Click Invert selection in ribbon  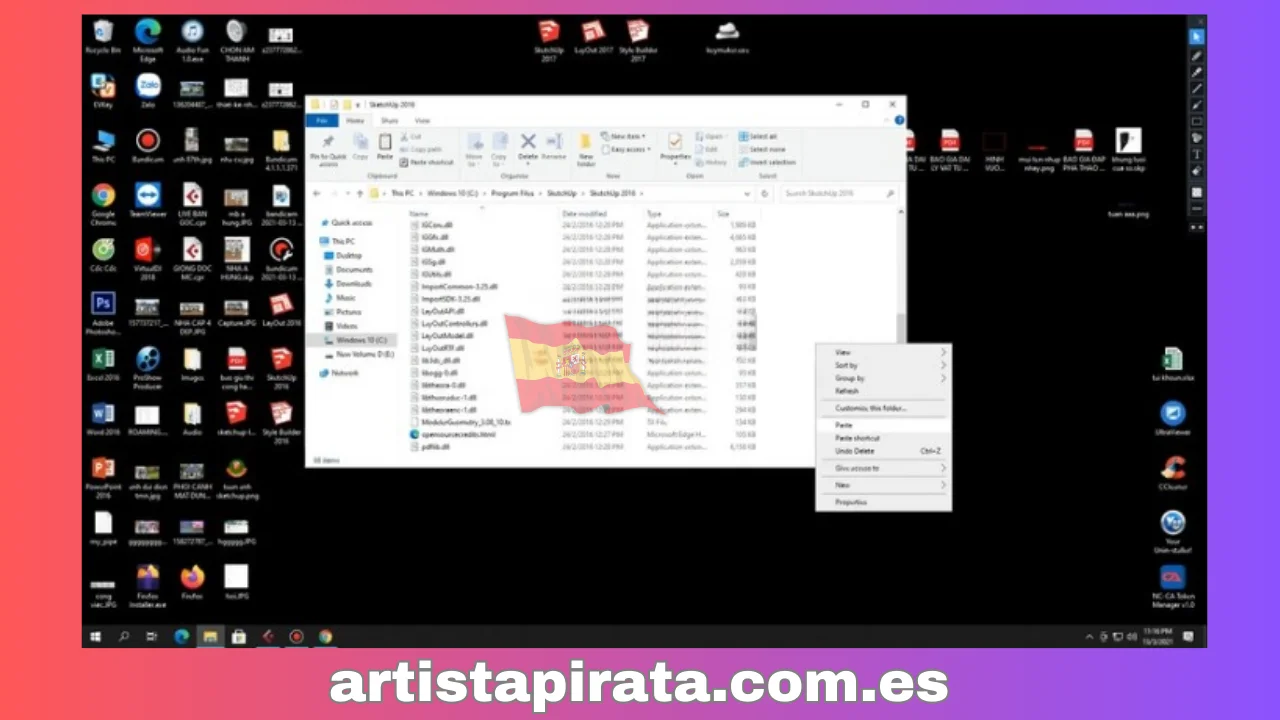pos(767,162)
